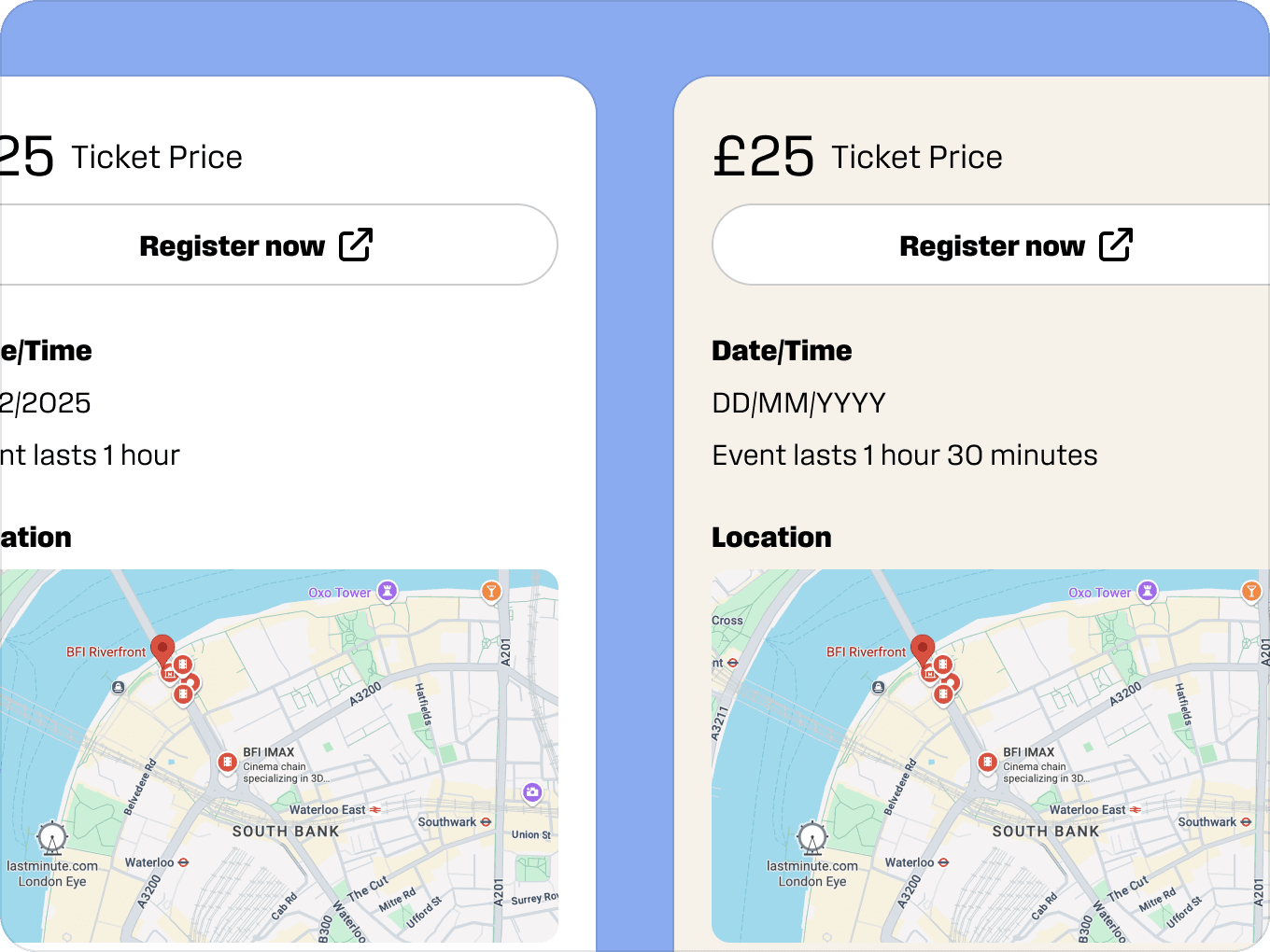
Task: Click the SOUTH BANK label on the right map
Action: tap(1045, 832)
